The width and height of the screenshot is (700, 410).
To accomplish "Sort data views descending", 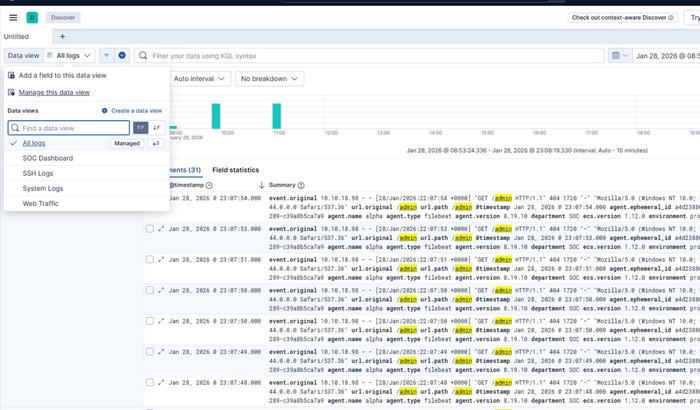I will coord(157,128).
